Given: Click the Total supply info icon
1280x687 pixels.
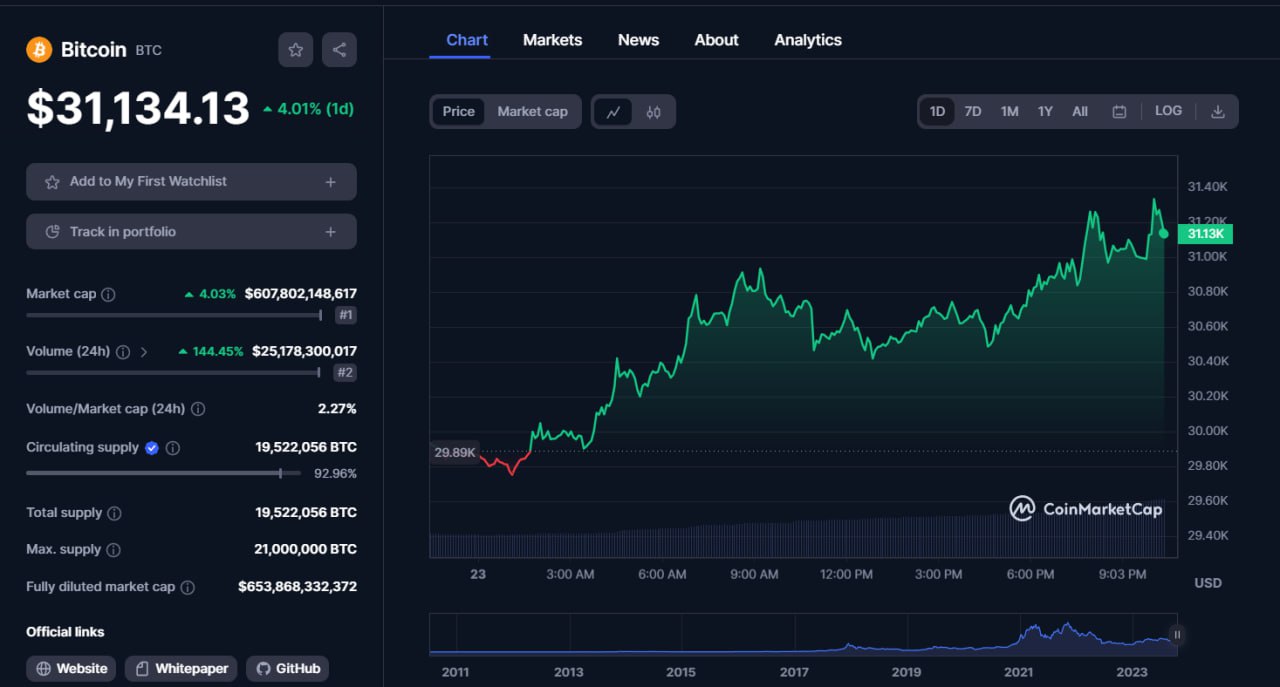Looking at the screenshot, I should pyautogui.click(x=114, y=513).
